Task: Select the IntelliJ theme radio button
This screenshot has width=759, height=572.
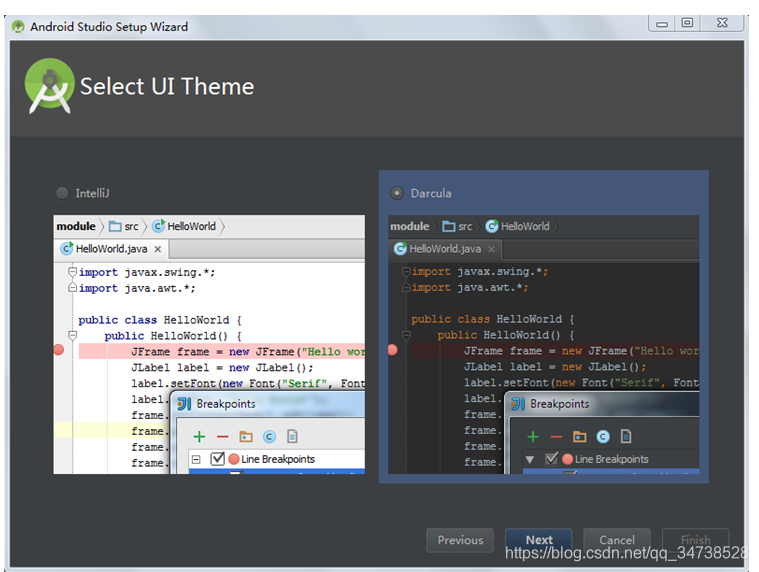Action: pos(62,193)
